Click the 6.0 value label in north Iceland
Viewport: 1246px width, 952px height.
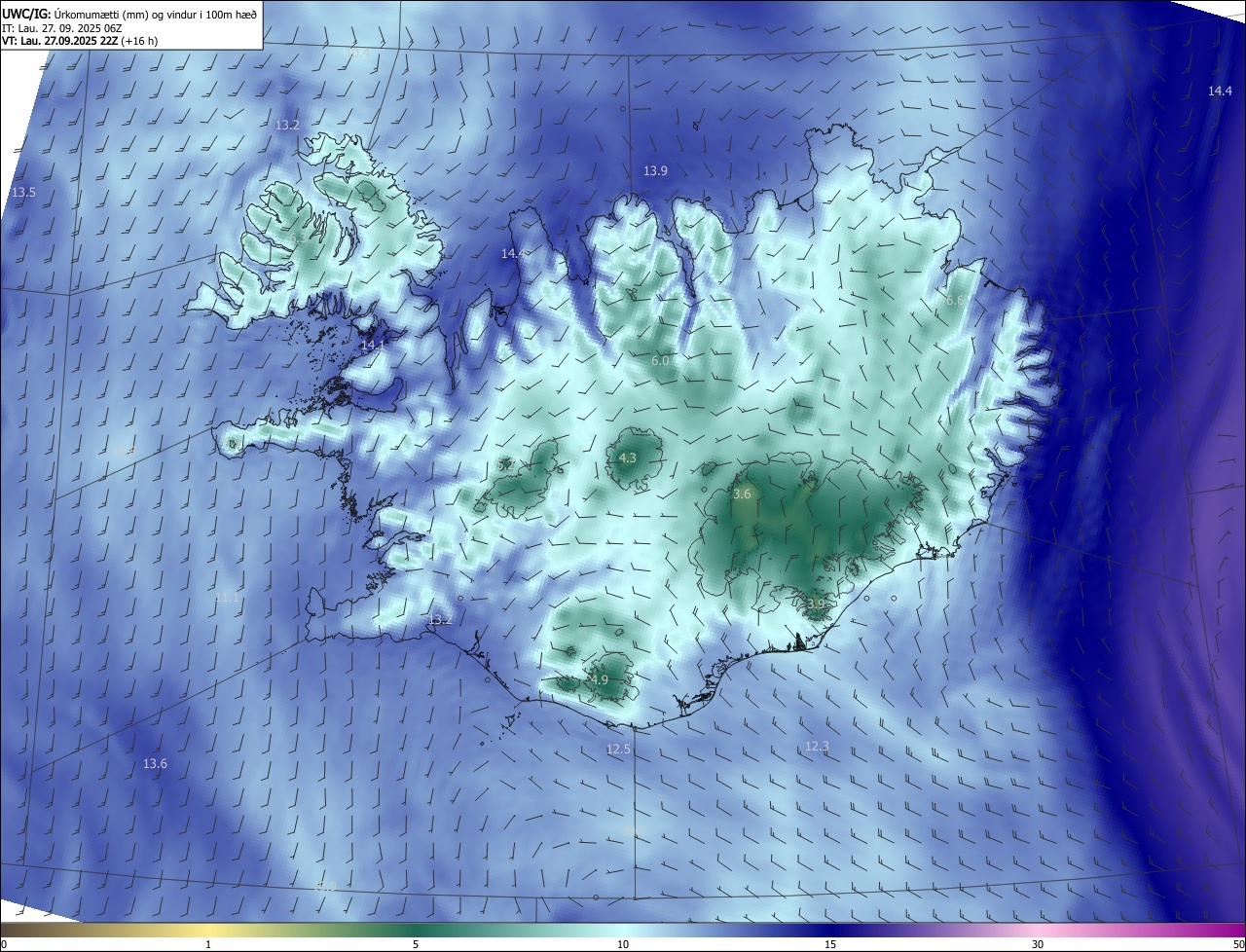[659, 361]
